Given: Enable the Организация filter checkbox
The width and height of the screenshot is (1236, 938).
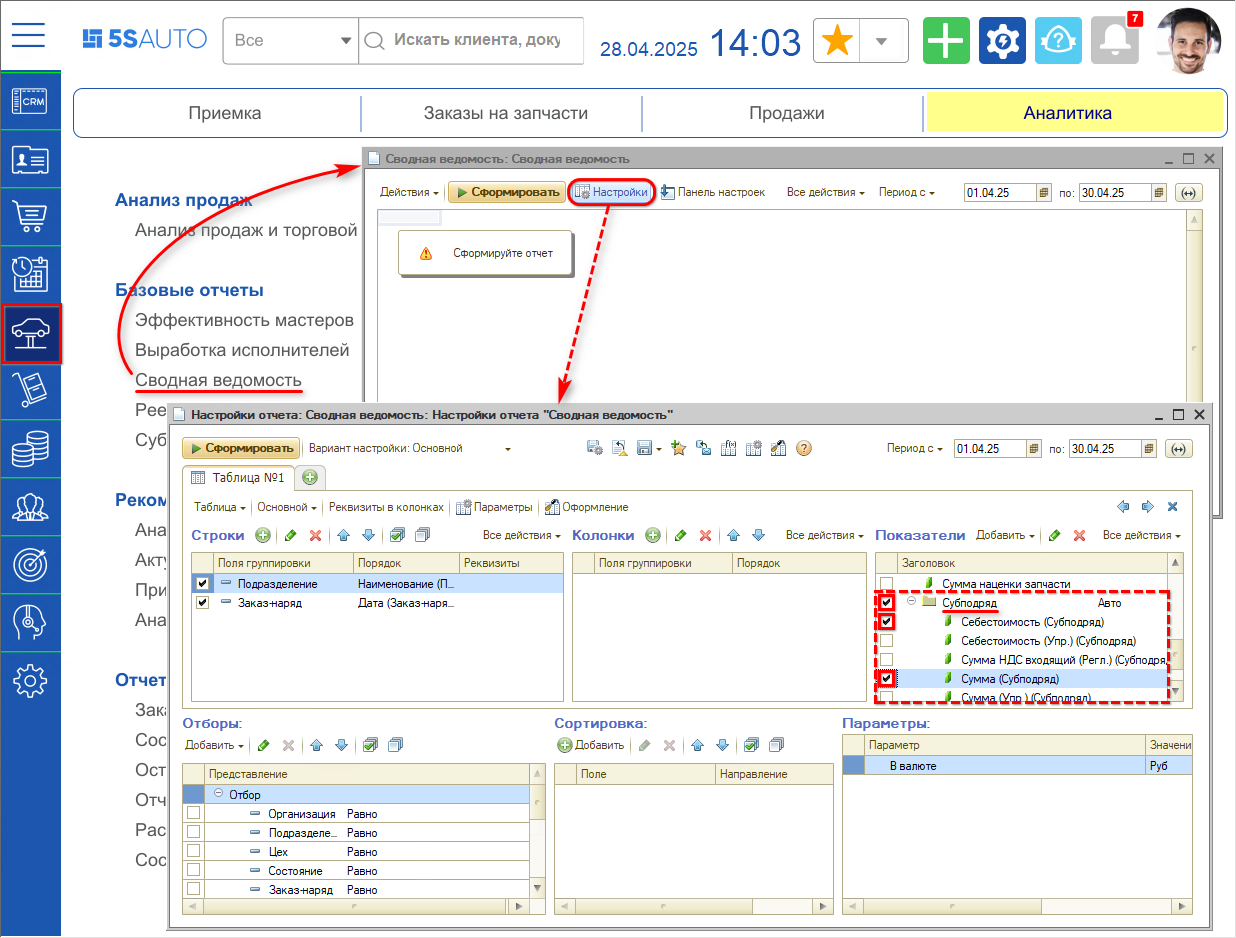Looking at the screenshot, I should [x=193, y=814].
